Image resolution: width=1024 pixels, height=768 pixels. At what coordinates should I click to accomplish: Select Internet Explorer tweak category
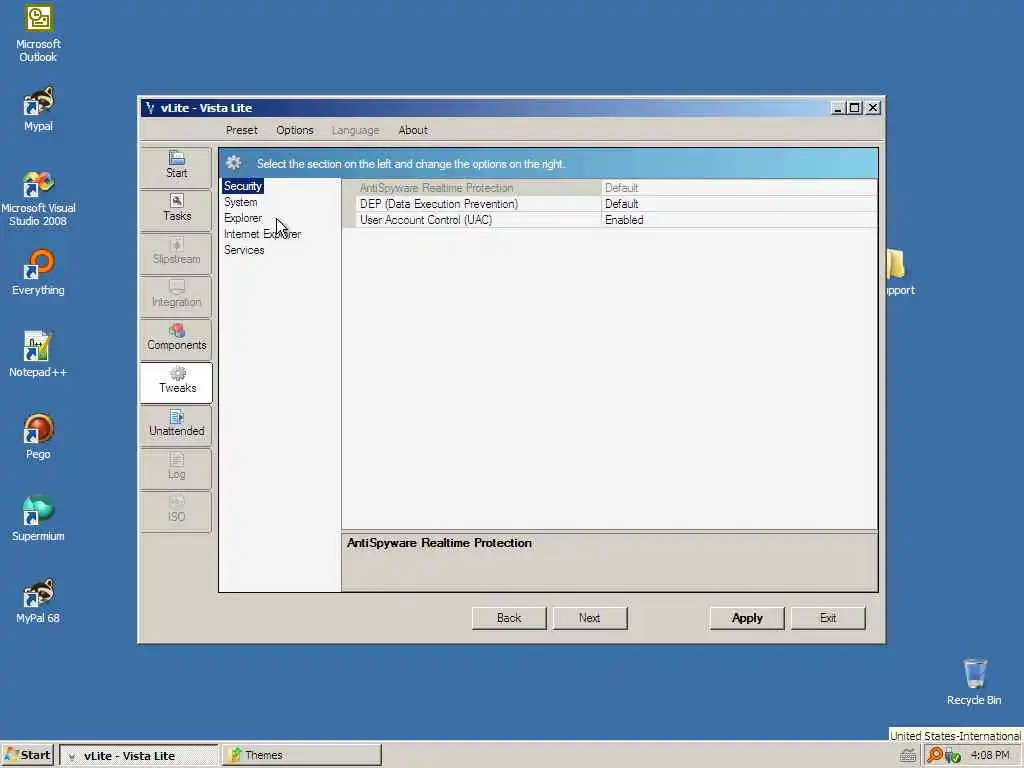[263, 234]
